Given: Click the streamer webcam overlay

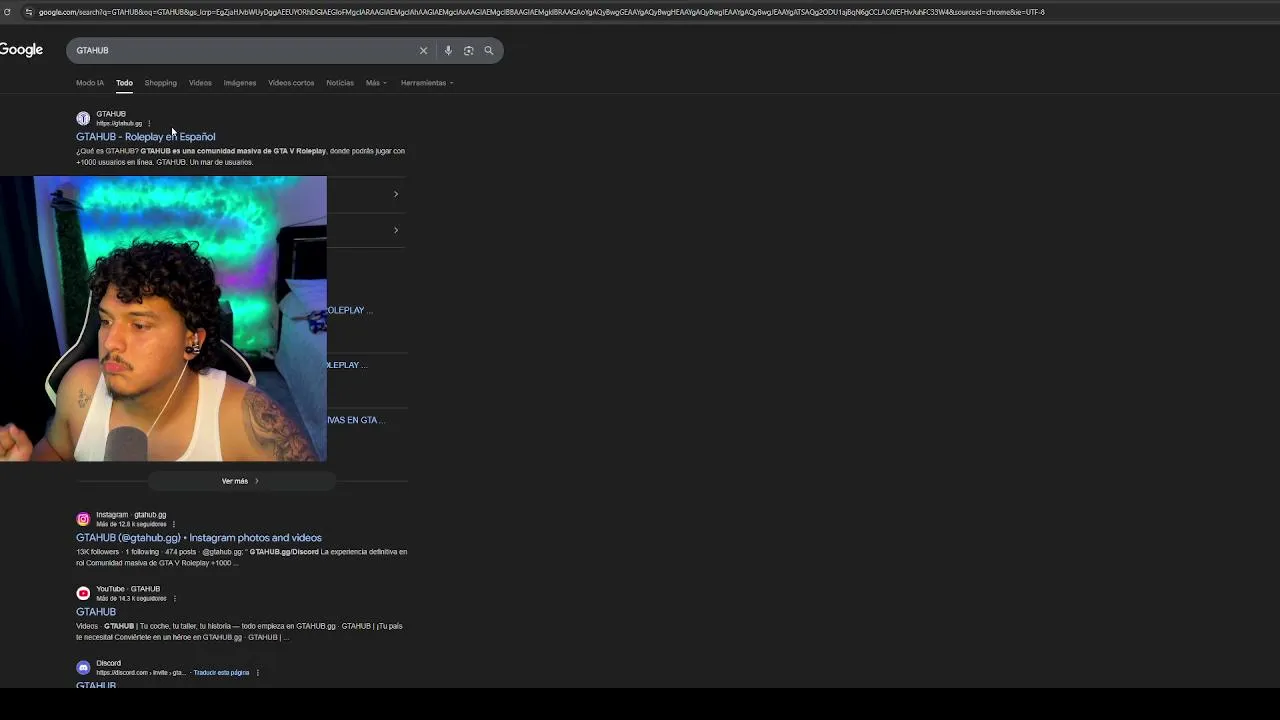Looking at the screenshot, I should point(163,319).
